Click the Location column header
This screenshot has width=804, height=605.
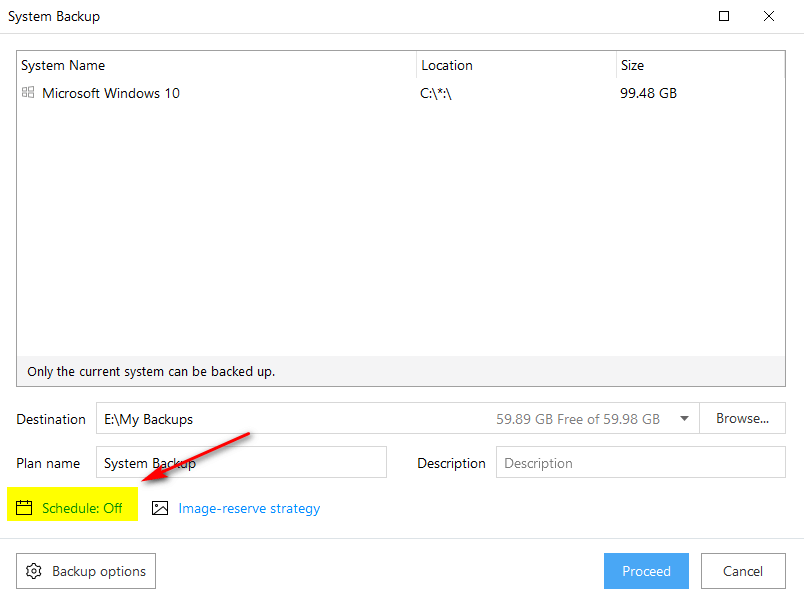click(x=447, y=65)
